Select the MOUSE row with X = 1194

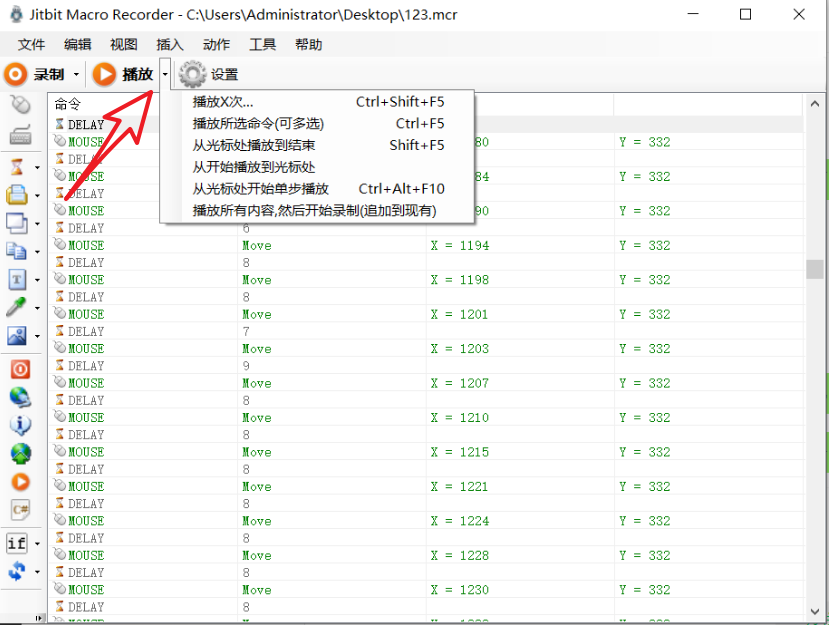pos(426,245)
